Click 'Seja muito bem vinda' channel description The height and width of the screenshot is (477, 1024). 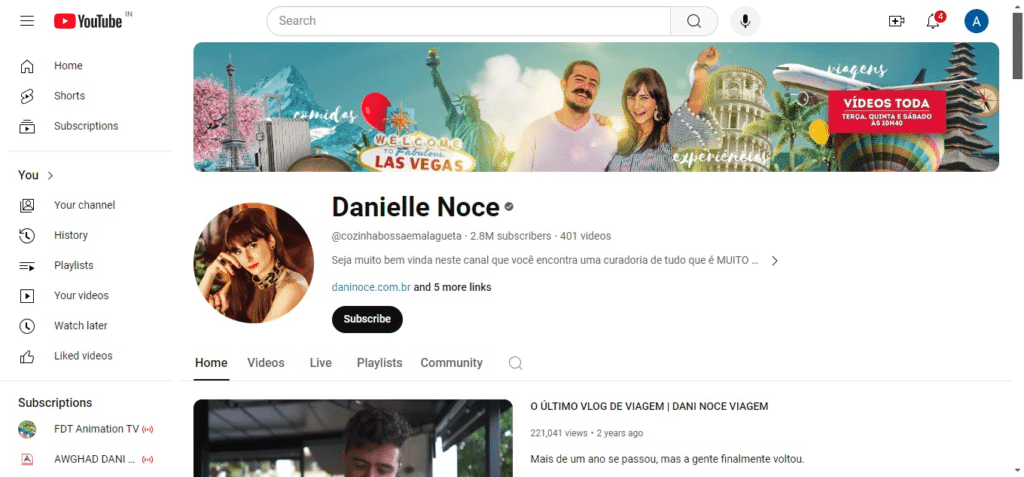point(545,261)
